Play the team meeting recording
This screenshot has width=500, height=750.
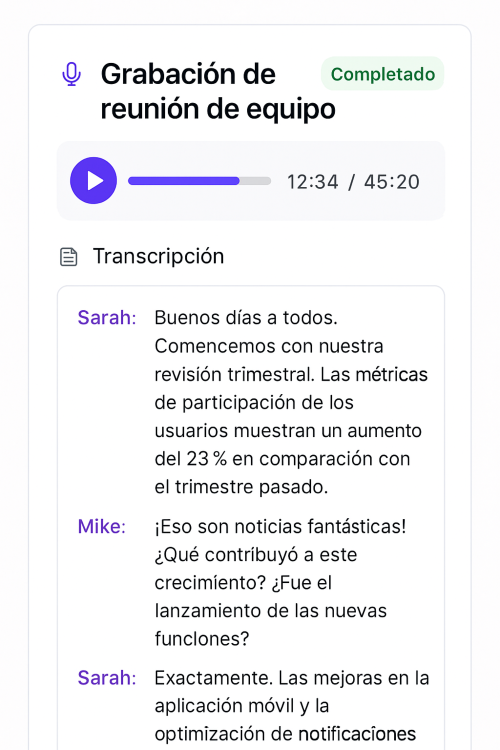(x=93, y=181)
